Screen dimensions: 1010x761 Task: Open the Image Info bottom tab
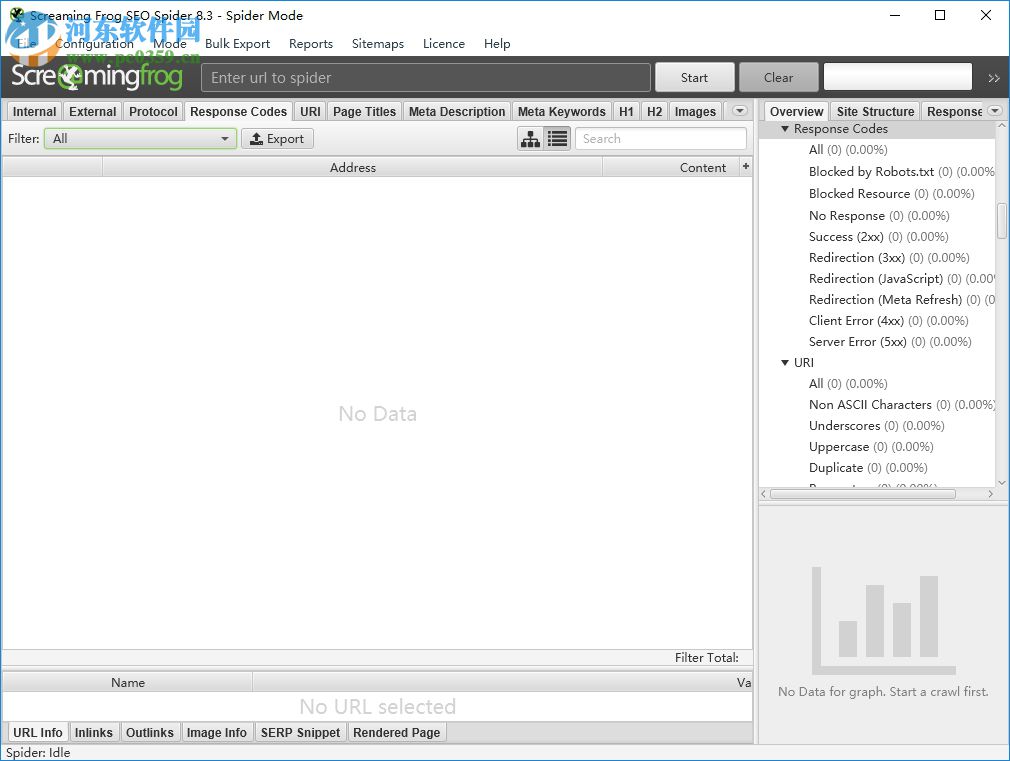(x=216, y=733)
